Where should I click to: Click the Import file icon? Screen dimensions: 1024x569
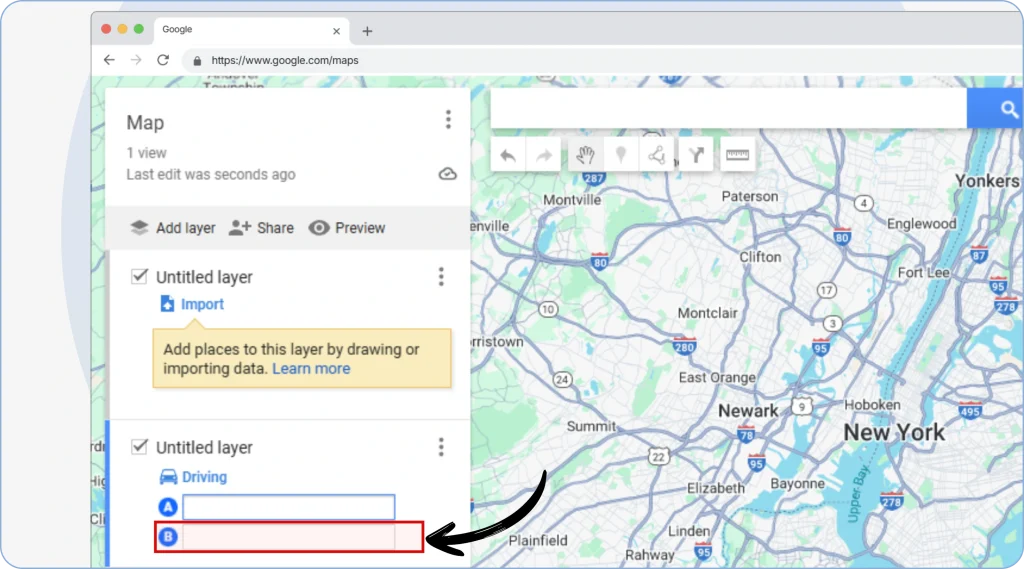[x=167, y=304]
